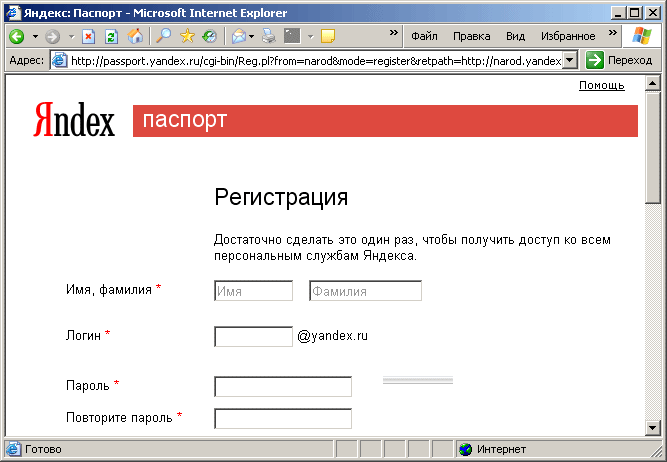Click the Имя, фамилия label
The image size is (667, 462).
click(x=109, y=290)
